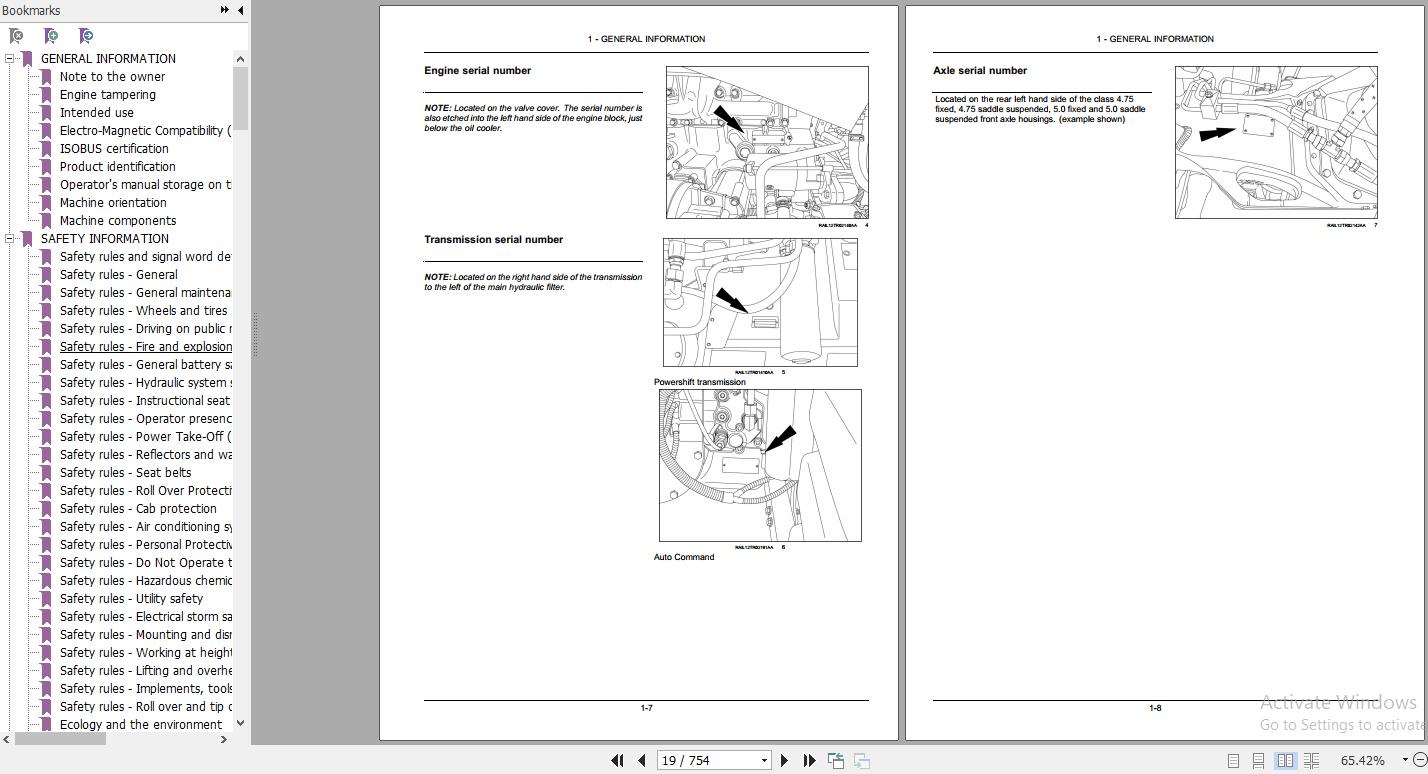Open 'Intended use' bookmark
Screen dimensions: 1428x774
coord(97,113)
